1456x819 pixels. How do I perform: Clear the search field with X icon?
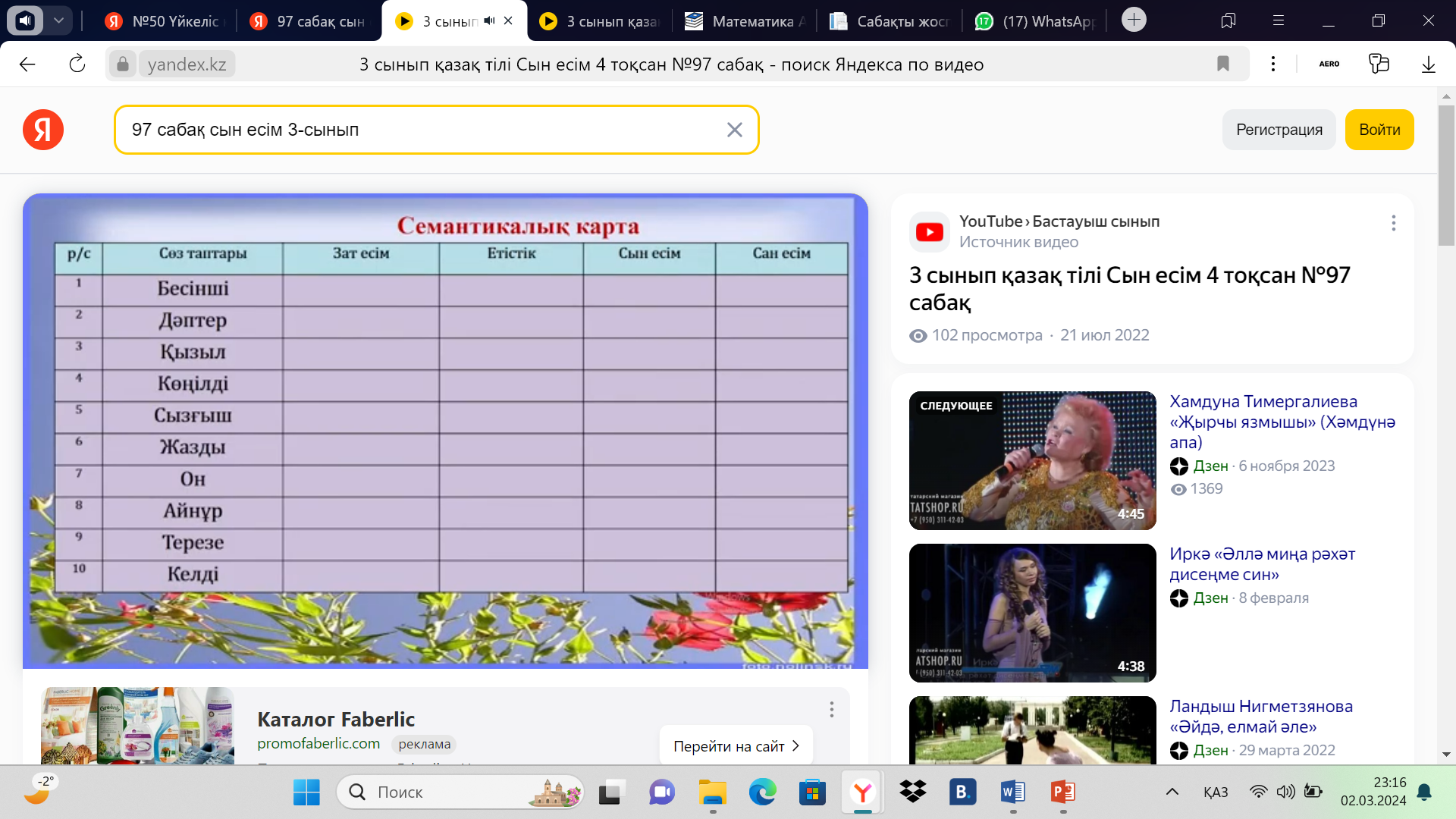734,130
